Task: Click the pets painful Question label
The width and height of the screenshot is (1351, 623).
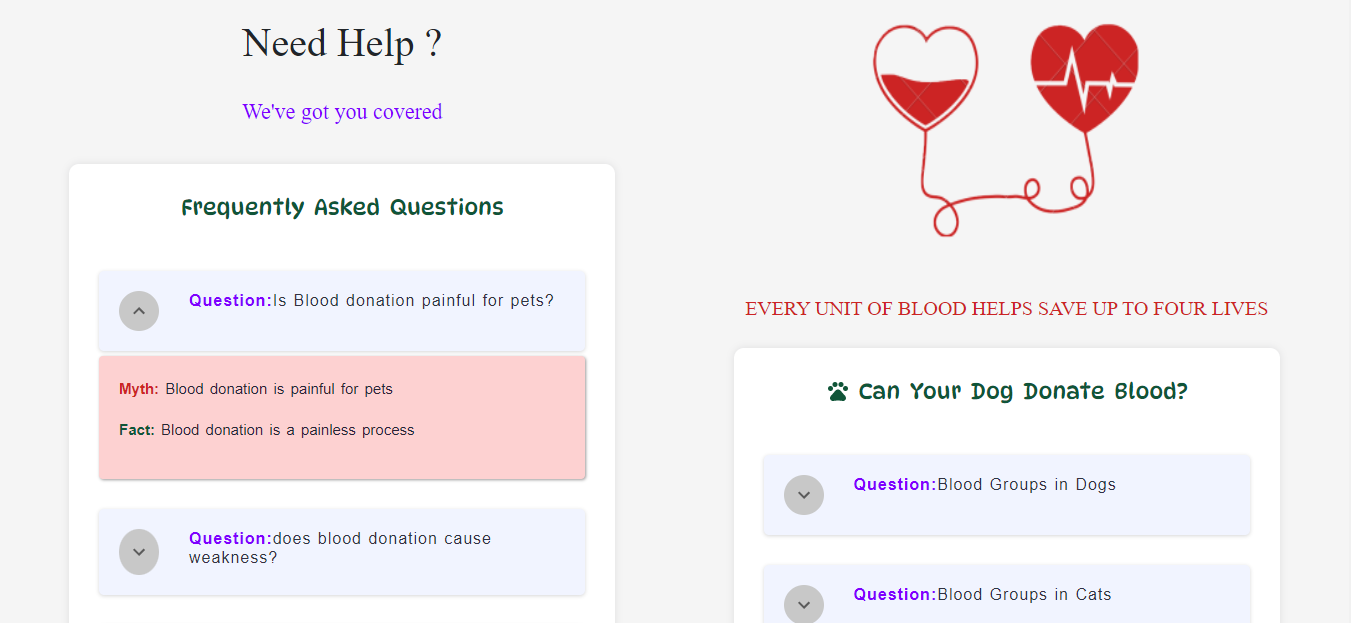Action: point(229,300)
